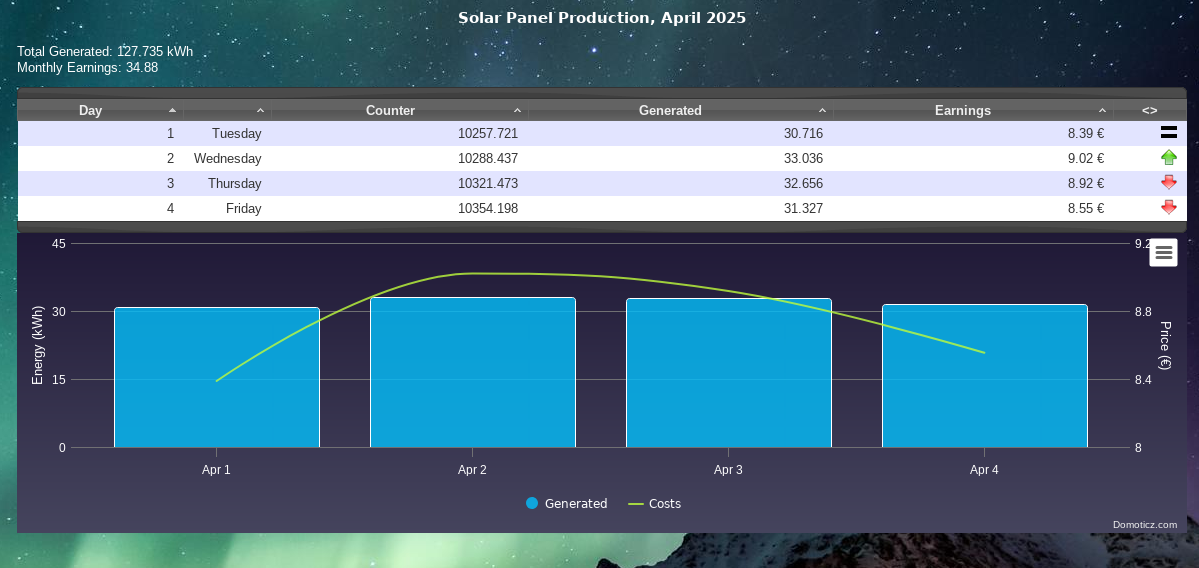Click counter value 10354.198
This screenshot has height=568, width=1199.
[x=488, y=208]
